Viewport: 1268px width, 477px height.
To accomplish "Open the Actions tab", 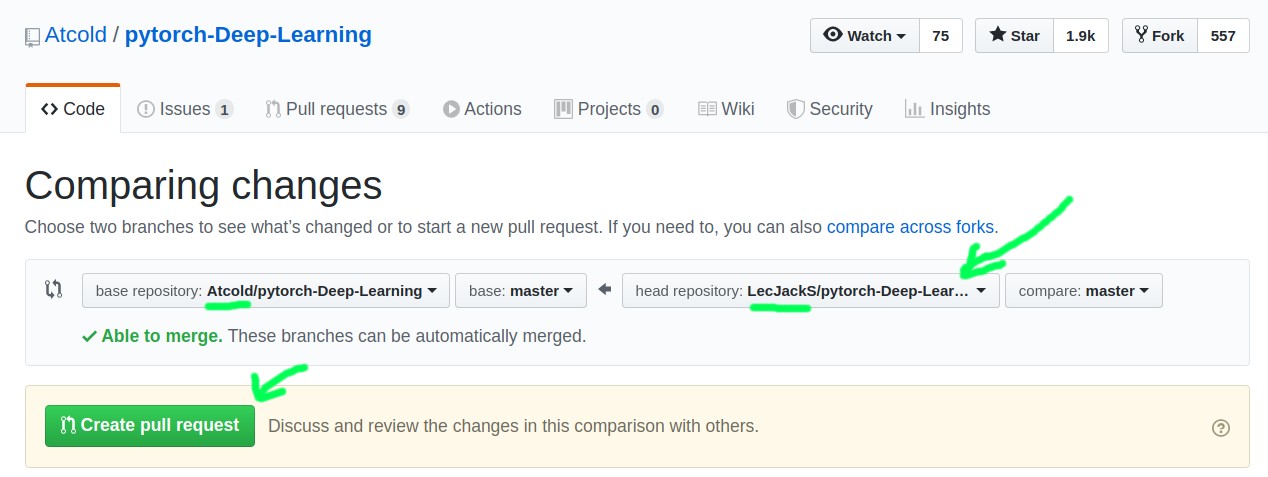I will pyautogui.click(x=482, y=109).
